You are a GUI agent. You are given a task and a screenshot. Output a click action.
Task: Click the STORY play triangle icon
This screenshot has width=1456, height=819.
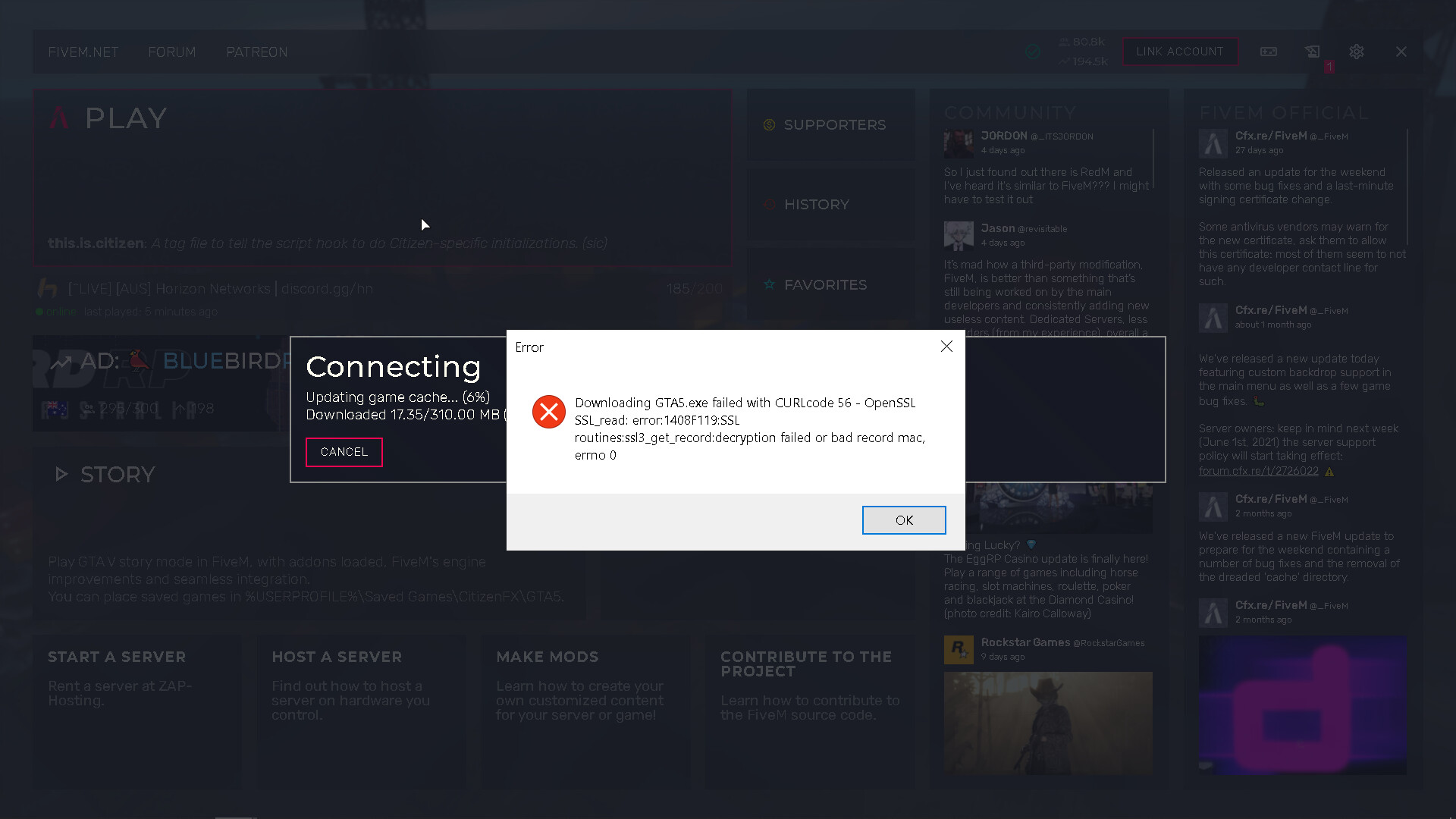pyautogui.click(x=61, y=475)
